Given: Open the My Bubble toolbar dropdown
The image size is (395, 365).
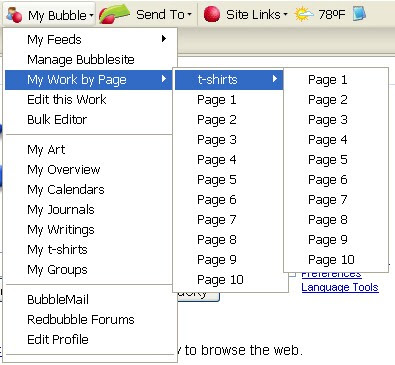Looking at the screenshot, I should point(49,15).
